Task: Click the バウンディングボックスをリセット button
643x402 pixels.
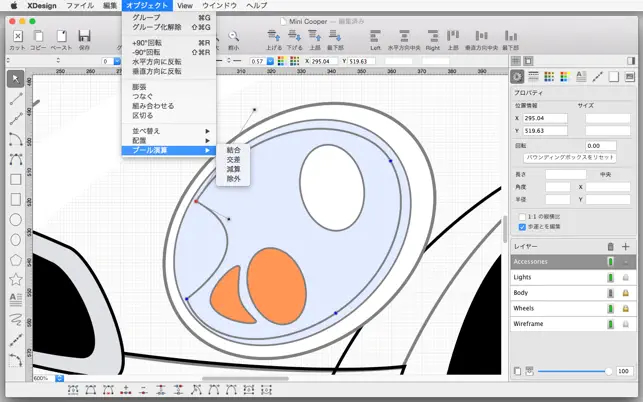Action: (x=570, y=158)
